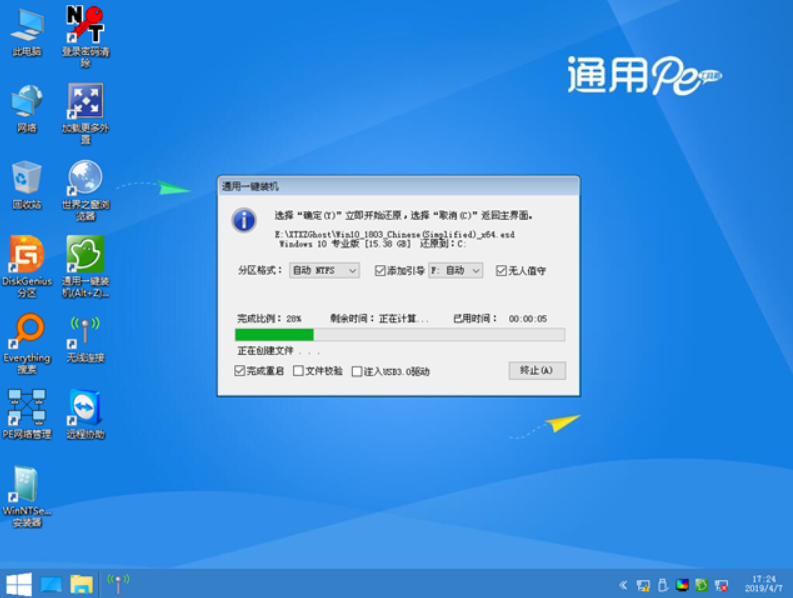The width and height of the screenshot is (793, 598).
Task: Click the Win10_1803 esd file path text
Action: [x=394, y=234]
